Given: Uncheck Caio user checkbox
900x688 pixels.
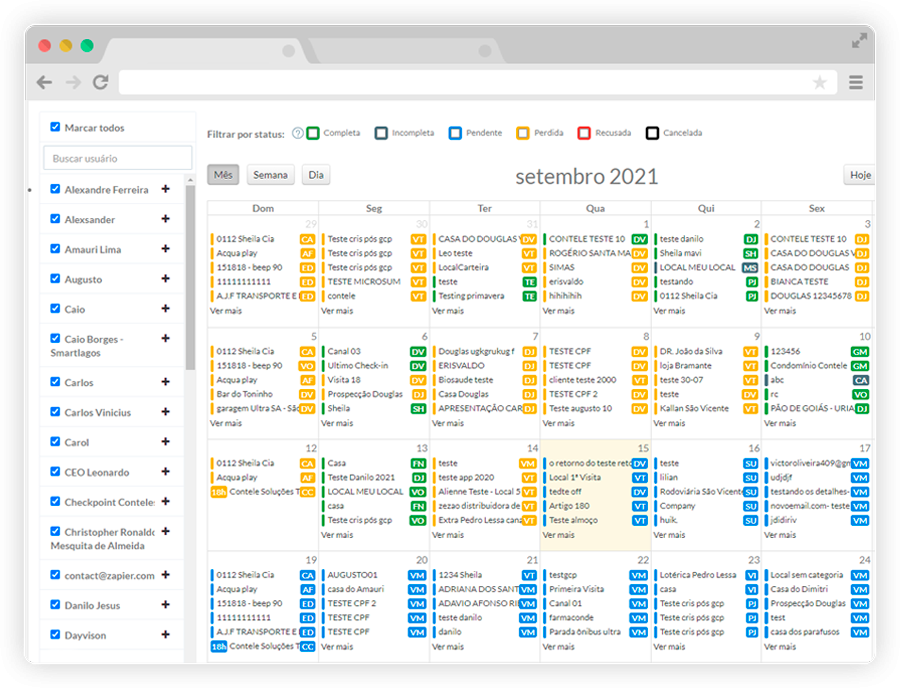Looking at the screenshot, I should [55, 308].
